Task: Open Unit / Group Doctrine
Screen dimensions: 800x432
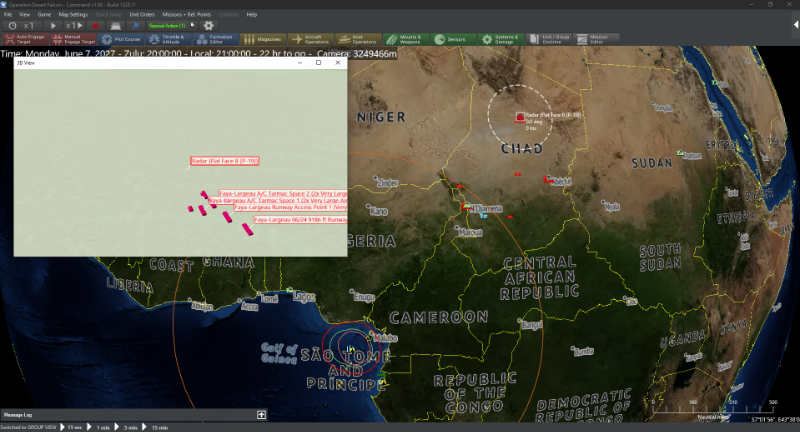Action: 550,39
